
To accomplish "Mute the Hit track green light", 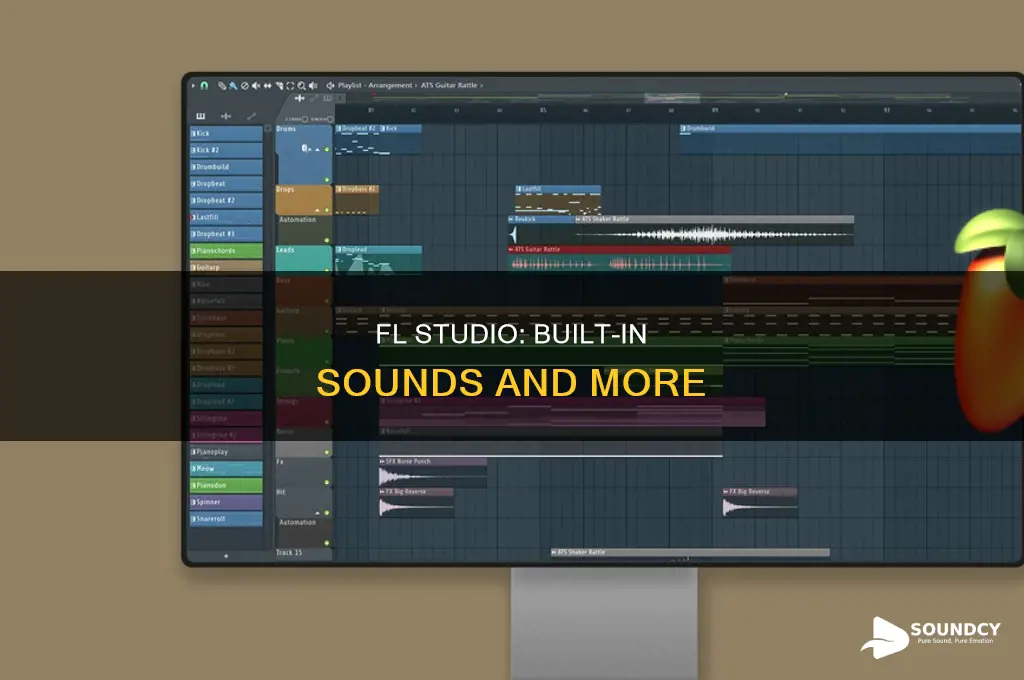I will coord(327,513).
